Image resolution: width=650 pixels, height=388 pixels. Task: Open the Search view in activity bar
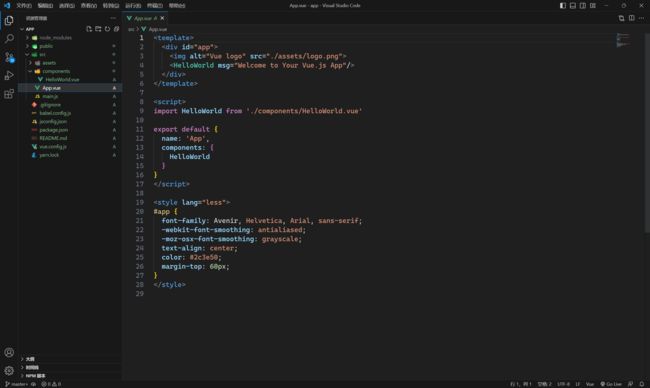pyautogui.click(x=9, y=39)
